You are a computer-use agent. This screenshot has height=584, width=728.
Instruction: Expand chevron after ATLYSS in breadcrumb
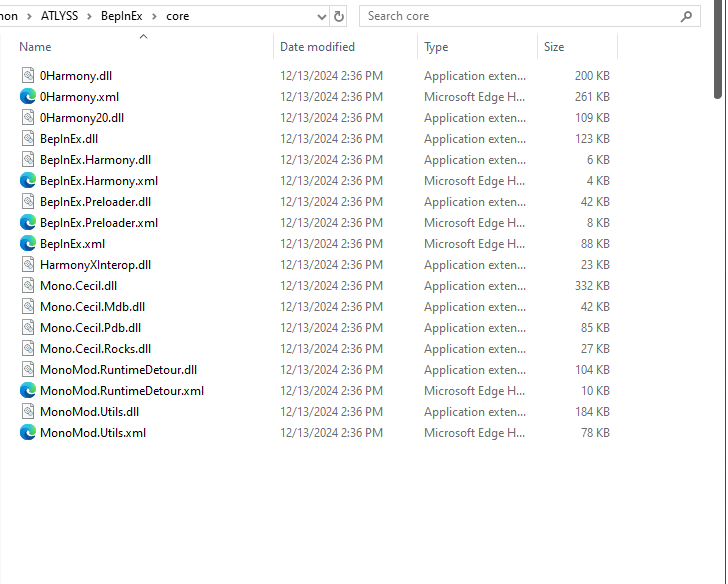tap(89, 17)
